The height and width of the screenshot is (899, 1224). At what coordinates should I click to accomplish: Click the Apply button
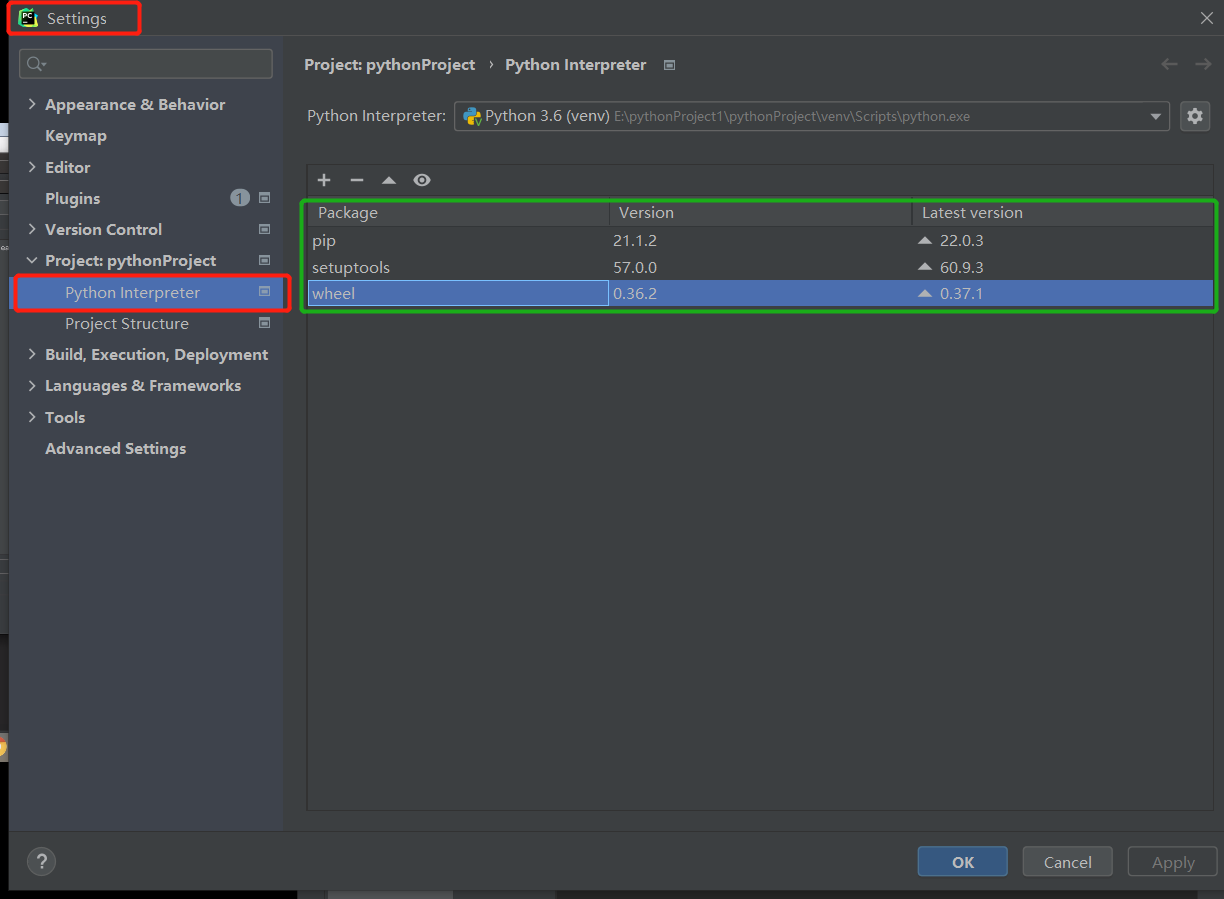(1173, 862)
